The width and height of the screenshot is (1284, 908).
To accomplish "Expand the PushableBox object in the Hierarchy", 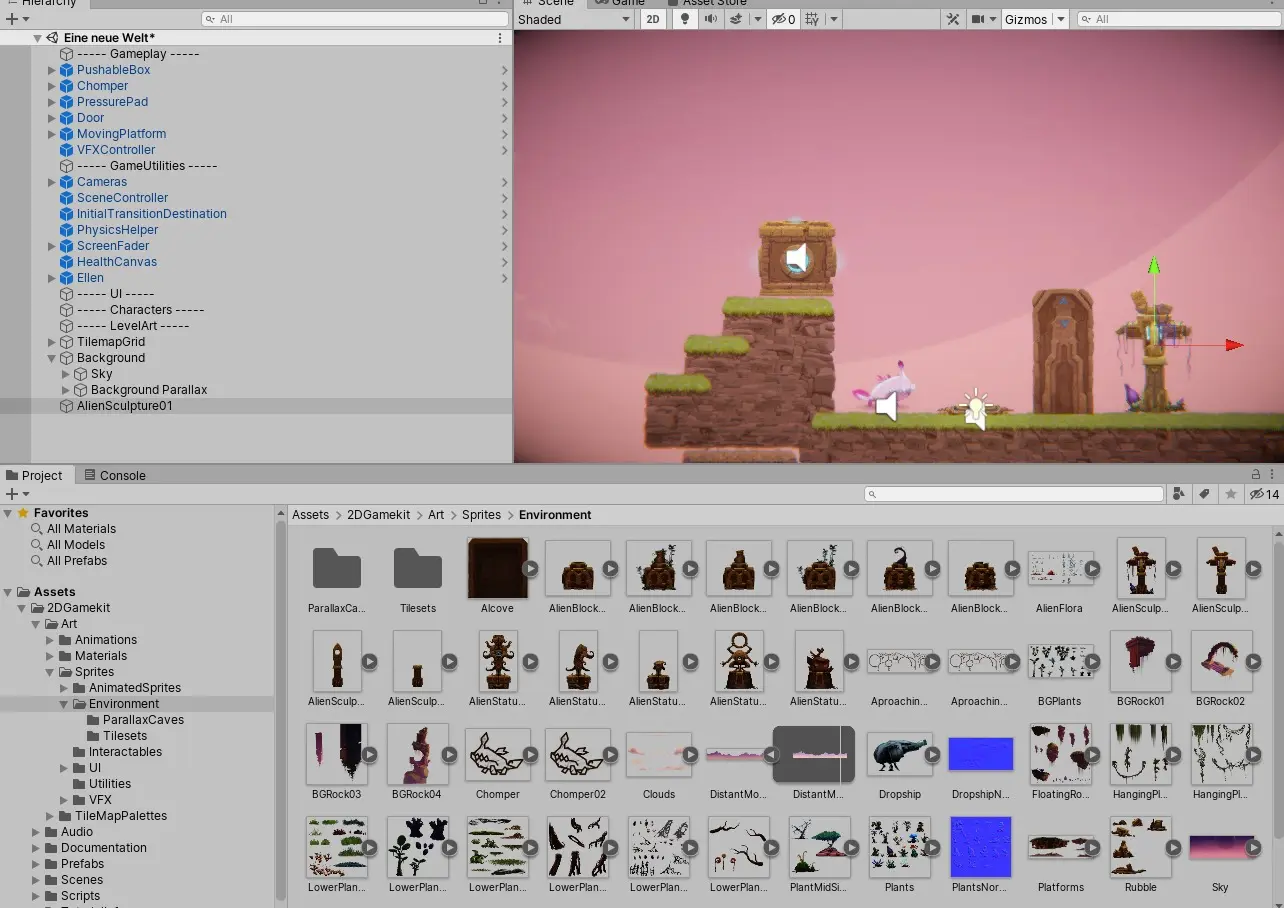I will (x=51, y=69).
